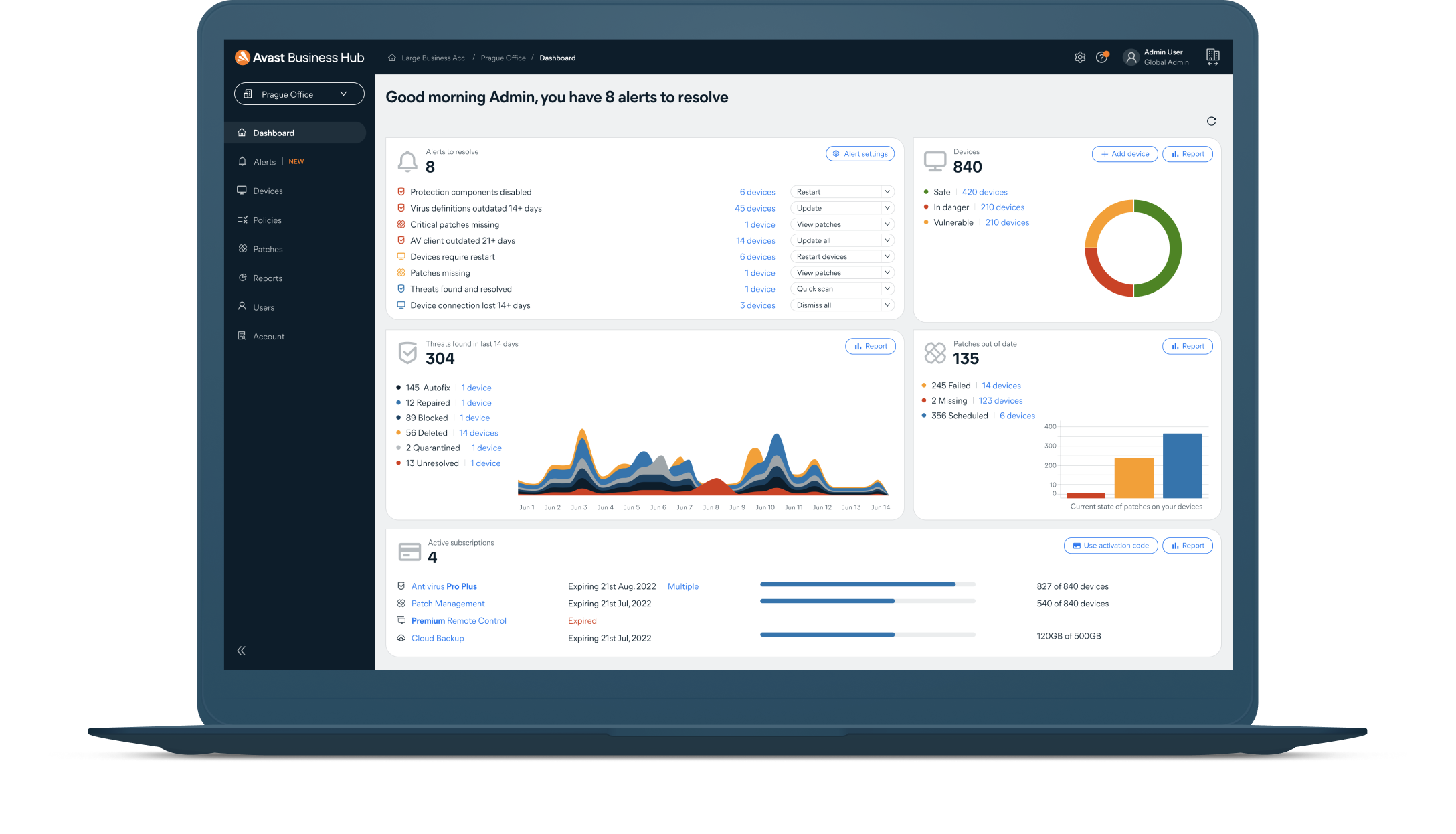Click the shield icon next to Threats
Viewport: 1456px width, 834px height.
coord(407,353)
